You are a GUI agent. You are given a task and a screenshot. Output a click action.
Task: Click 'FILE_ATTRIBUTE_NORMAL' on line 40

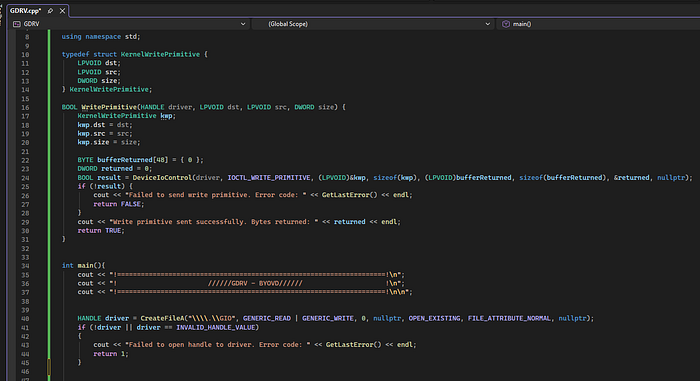(509, 318)
